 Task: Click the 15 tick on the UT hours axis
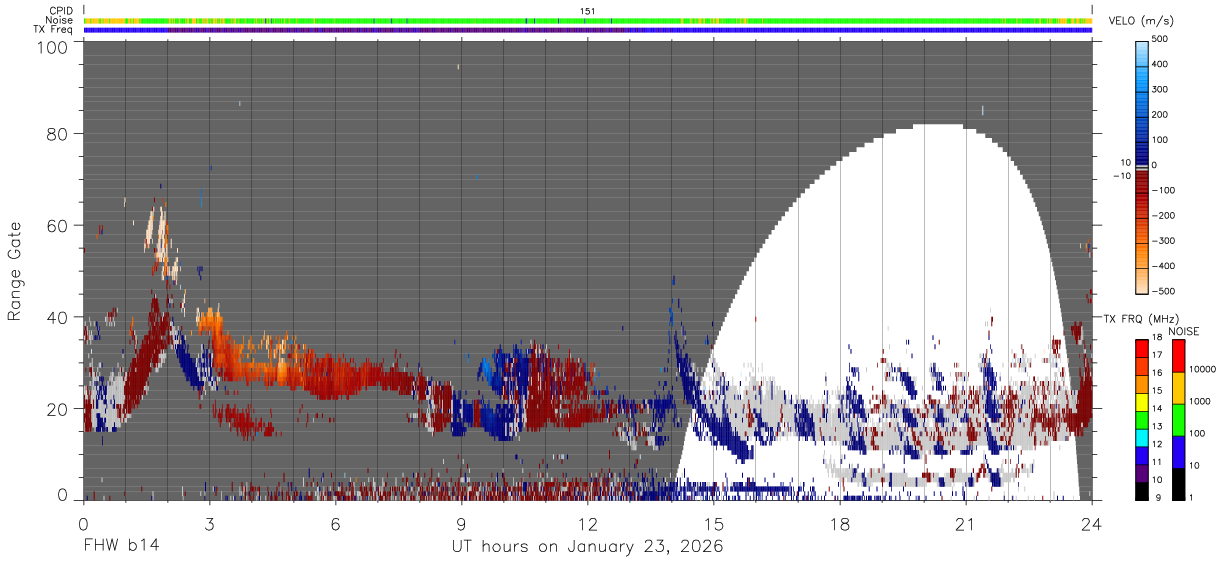point(714,524)
